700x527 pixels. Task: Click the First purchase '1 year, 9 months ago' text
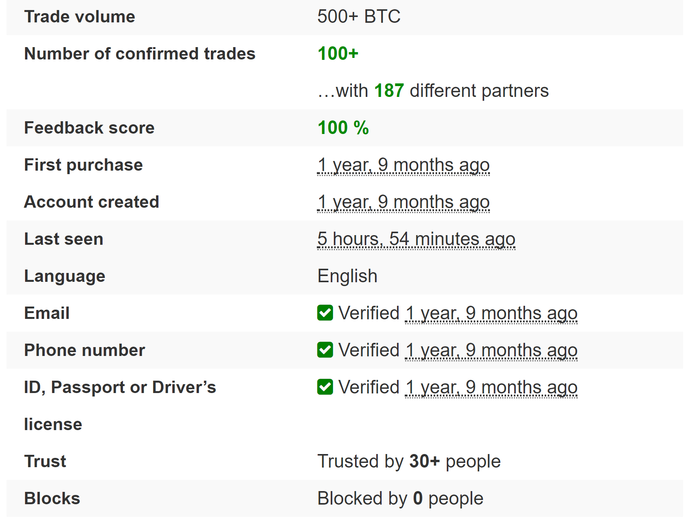[x=404, y=165]
